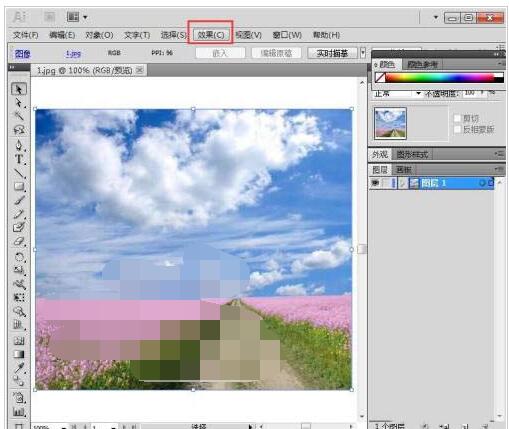Enable the 剪切 checkbox
The height and width of the screenshot is (429, 509).
[457, 118]
